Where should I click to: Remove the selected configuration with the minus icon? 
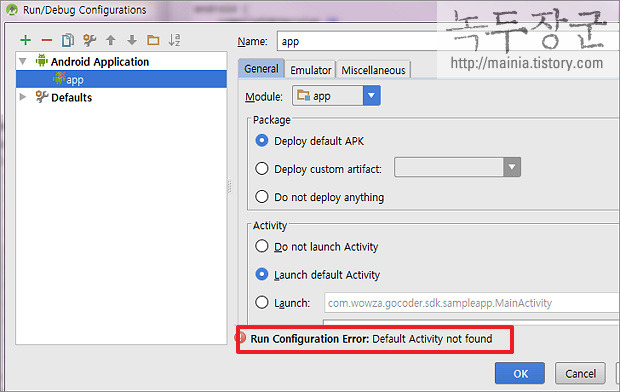(x=47, y=40)
